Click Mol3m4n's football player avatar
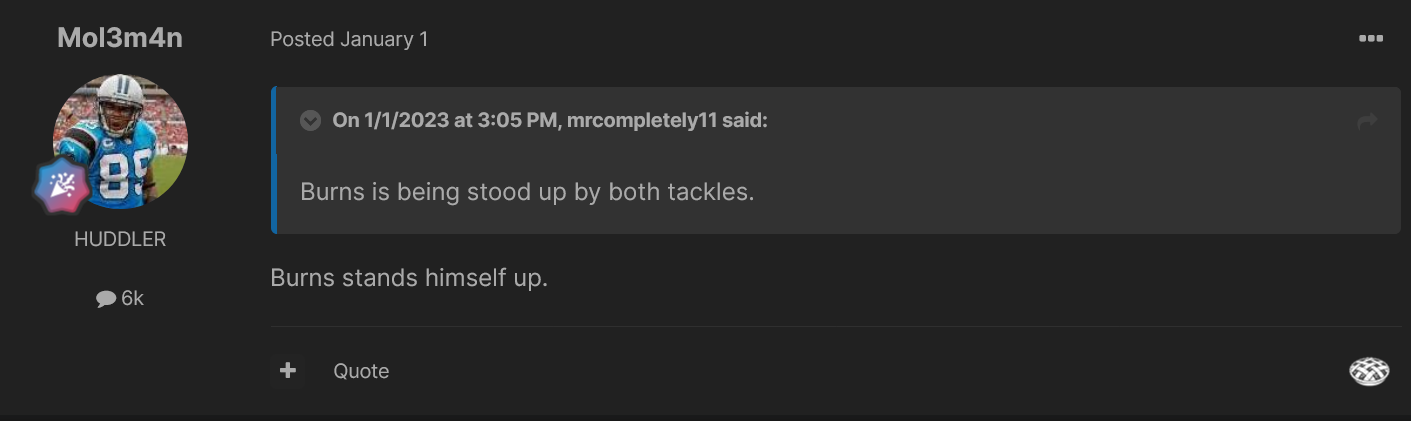The width and height of the screenshot is (1411, 421). click(x=120, y=142)
